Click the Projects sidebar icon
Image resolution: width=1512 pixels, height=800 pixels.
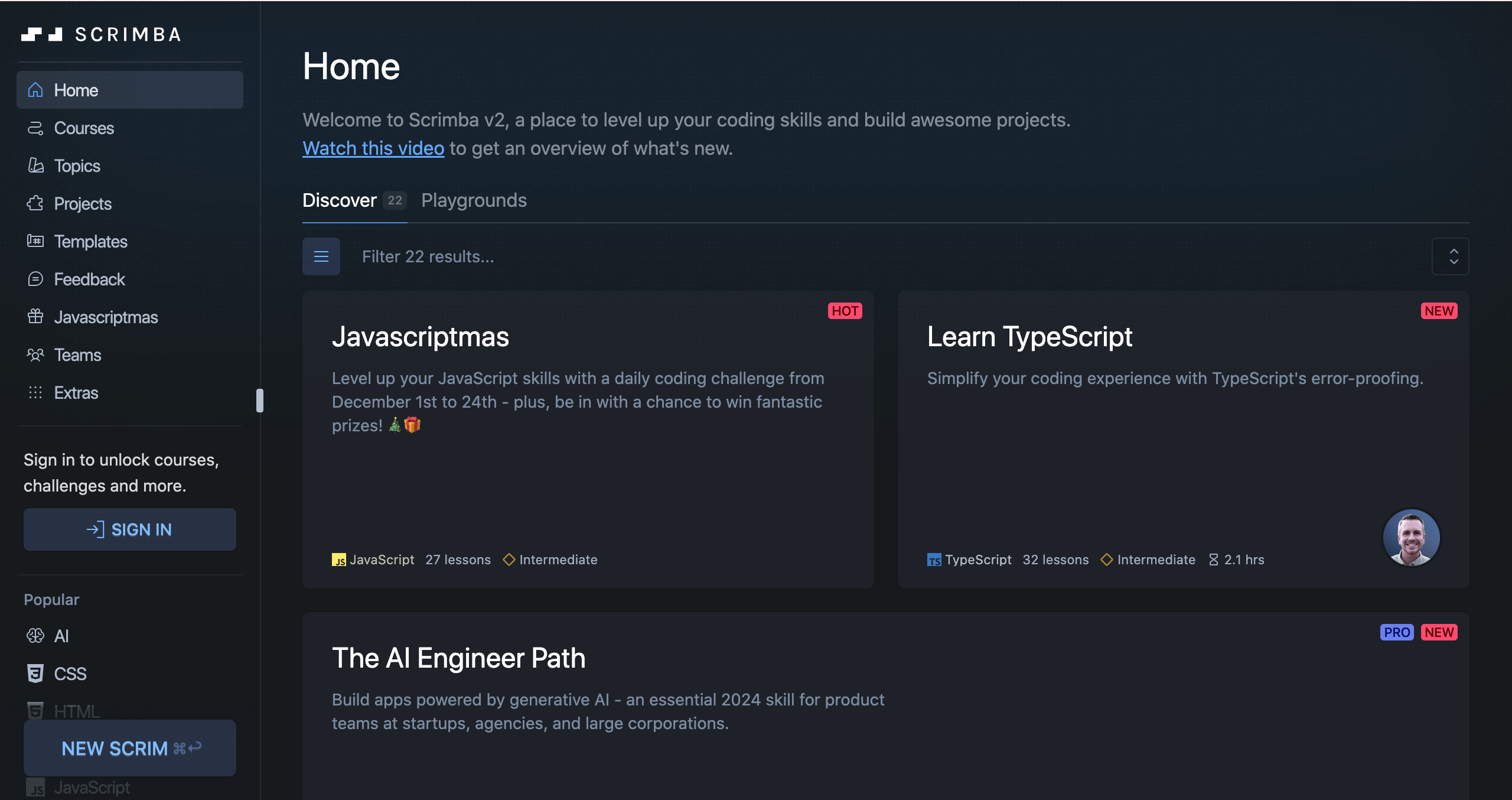pyautogui.click(x=35, y=204)
